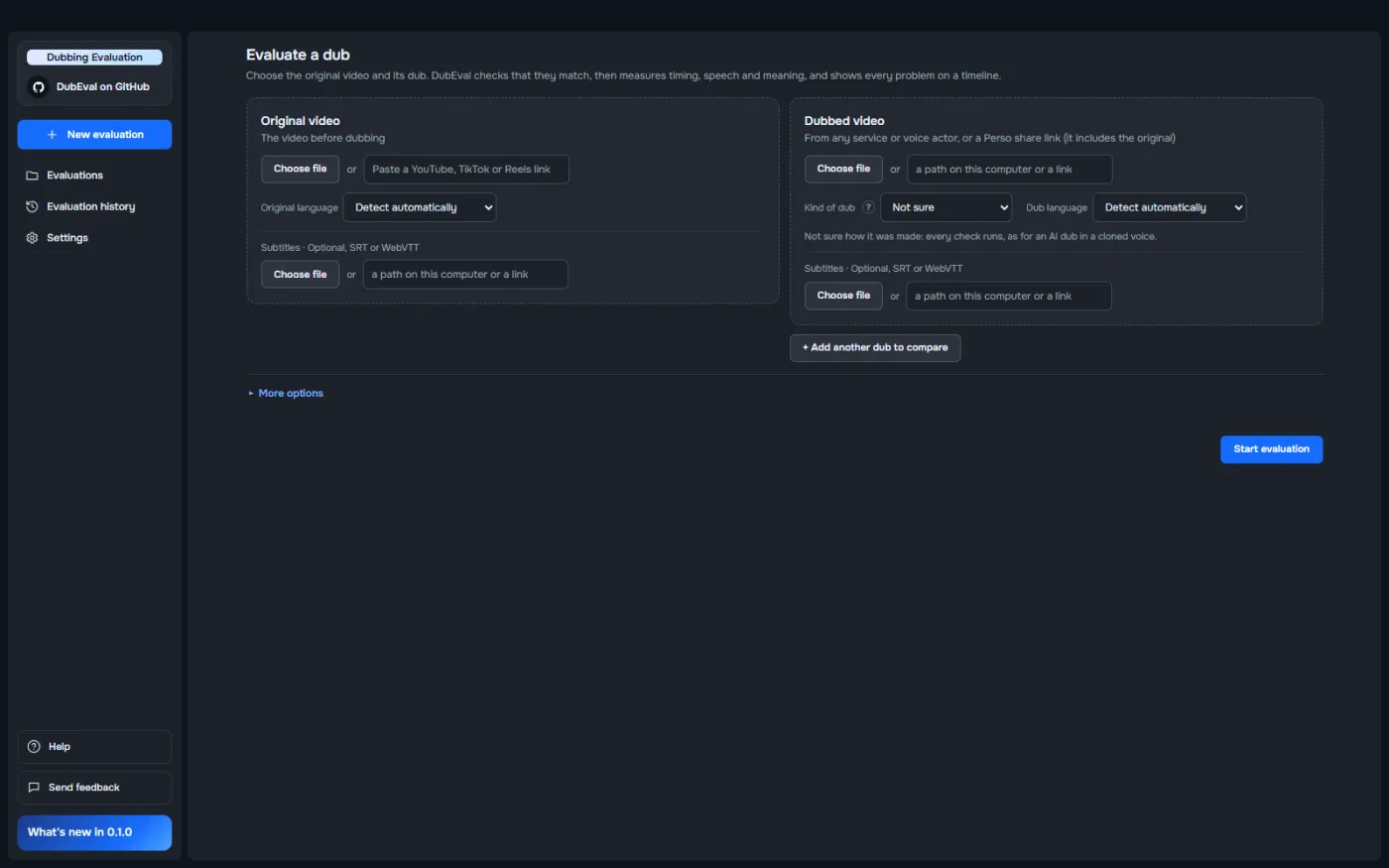Viewport: 1389px width, 868px height.
Task: Choose file for the Original video
Action: 300,170
